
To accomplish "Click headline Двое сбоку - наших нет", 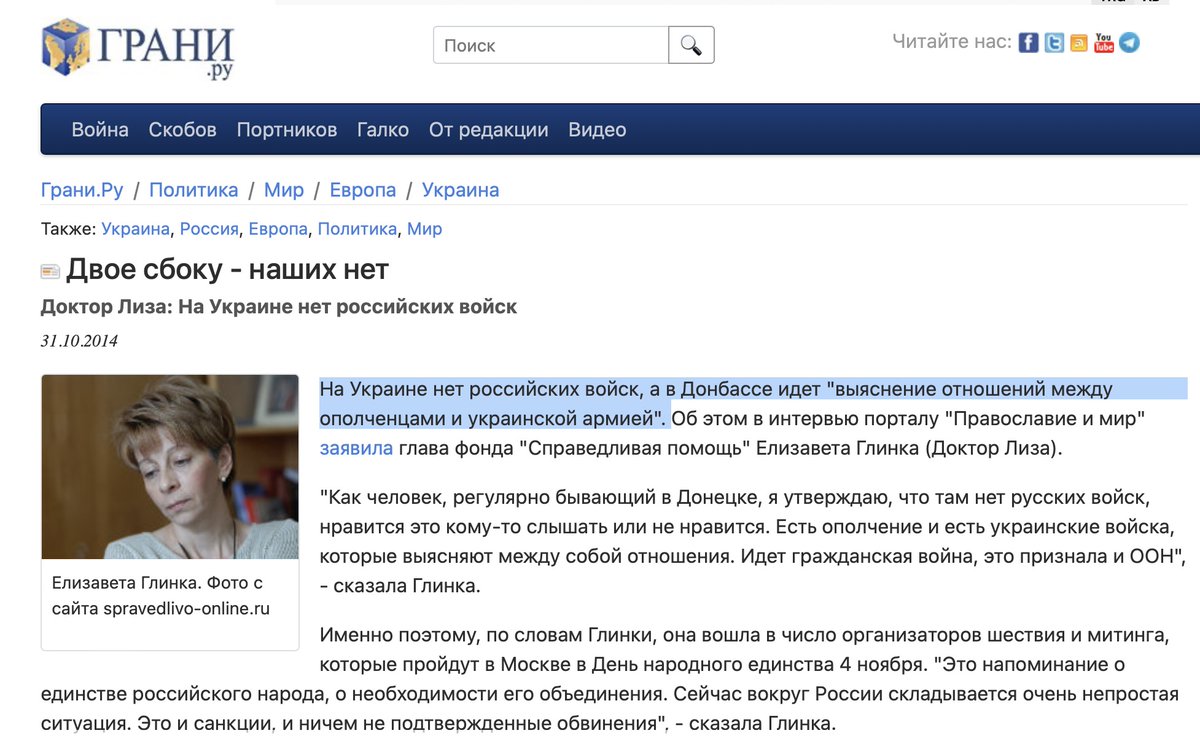I will [227, 270].
